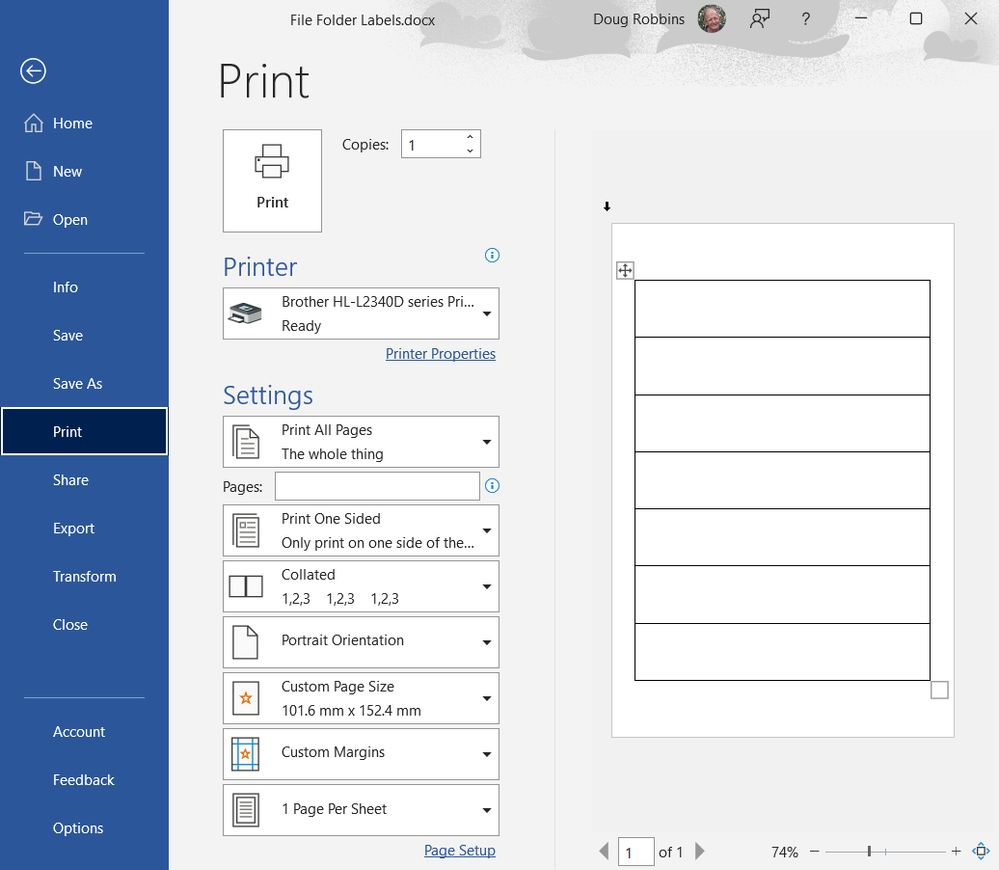Open the Export menu item
Viewport: 999px width, 870px height.
pos(74,528)
